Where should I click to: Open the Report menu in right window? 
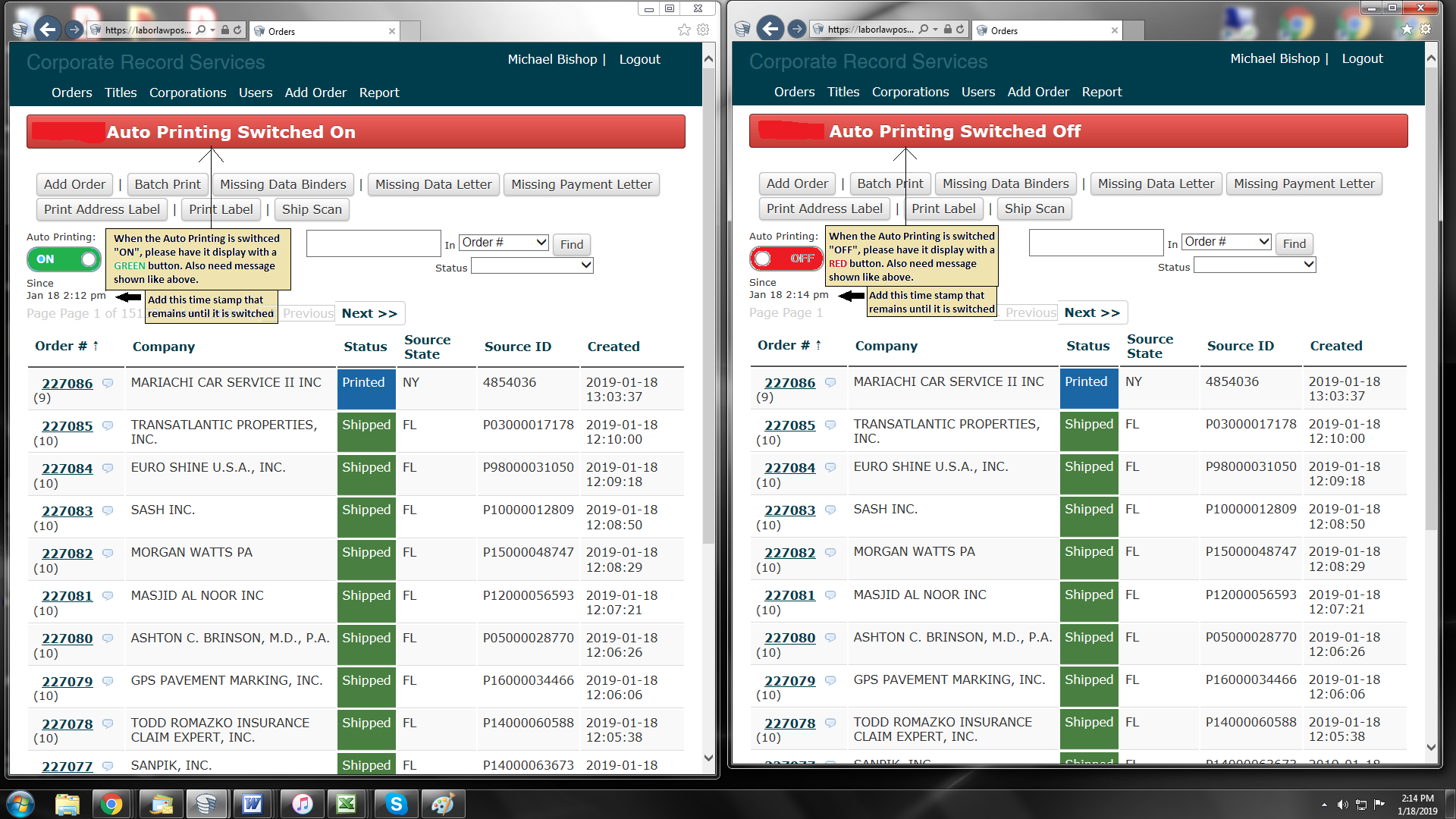(x=1101, y=92)
